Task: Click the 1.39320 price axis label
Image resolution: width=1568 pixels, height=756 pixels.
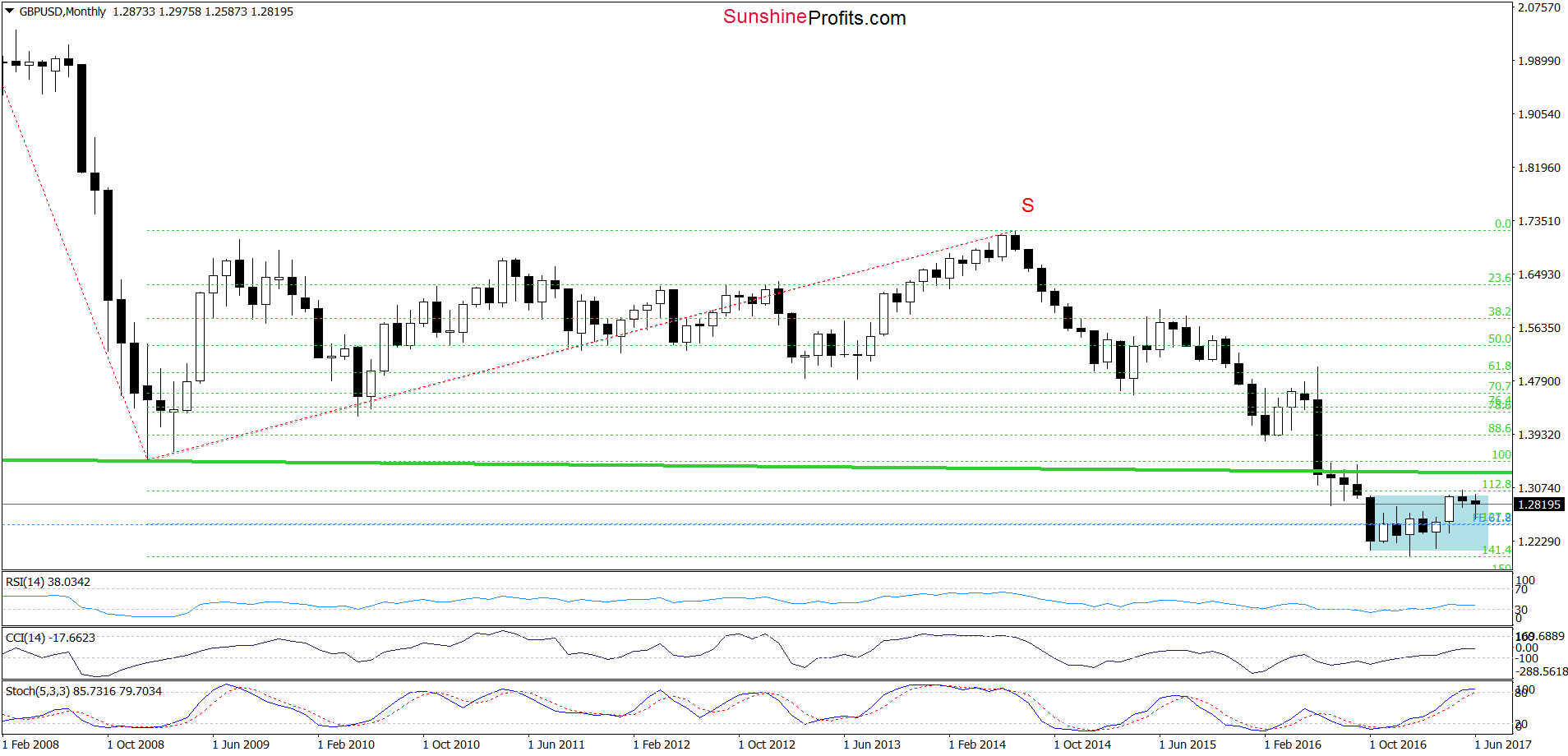Action: point(1538,435)
